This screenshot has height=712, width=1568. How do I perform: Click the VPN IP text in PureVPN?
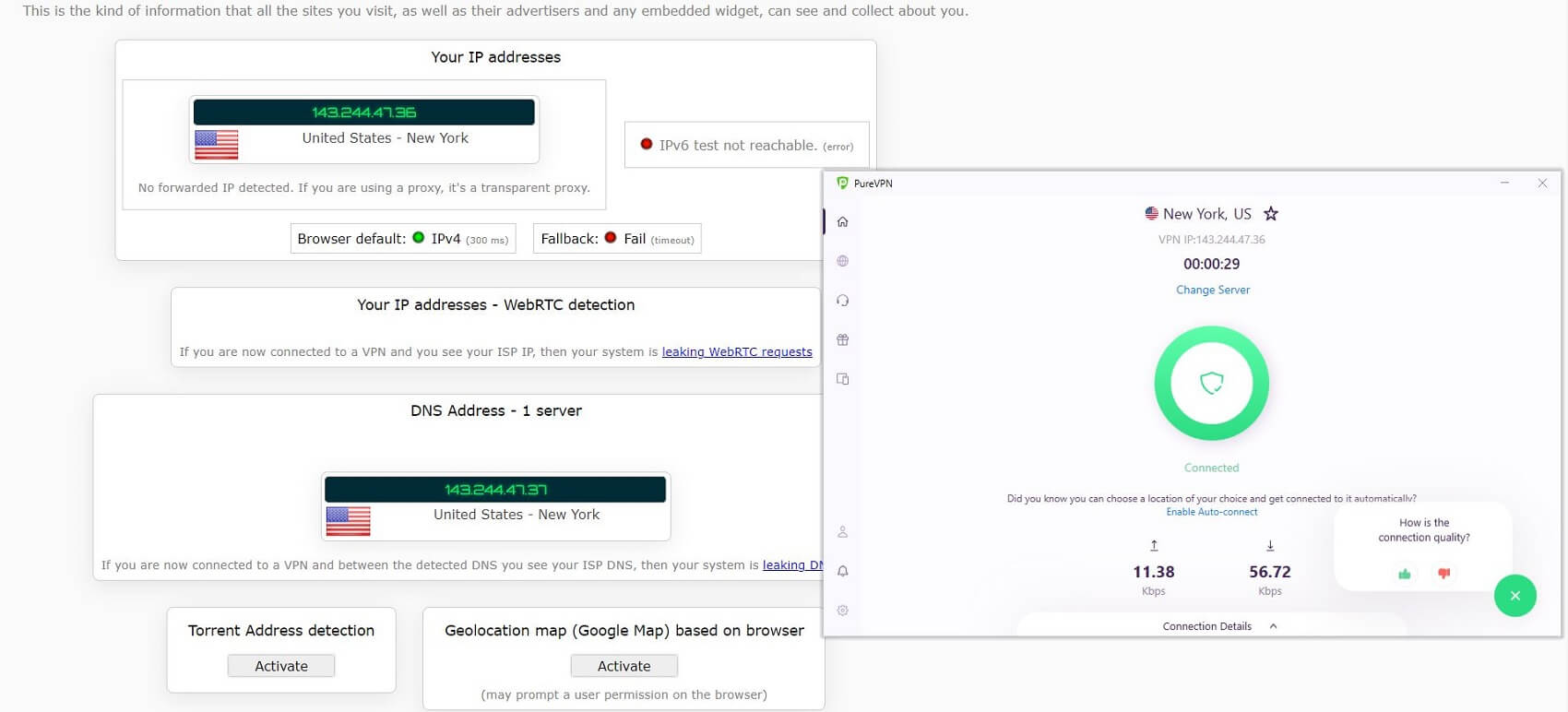(x=1211, y=240)
